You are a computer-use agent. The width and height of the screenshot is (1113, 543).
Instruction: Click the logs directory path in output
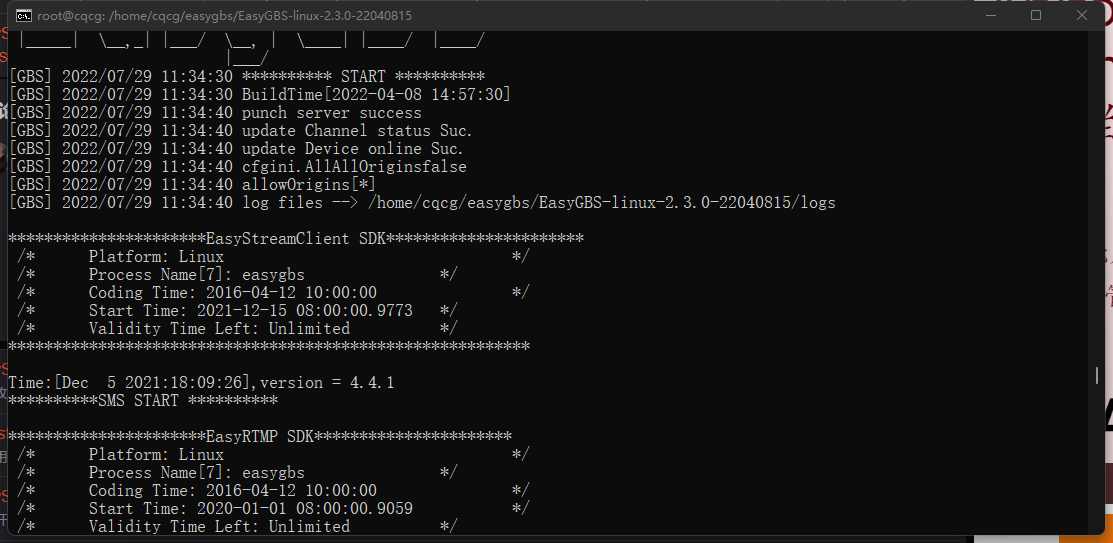(x=601, y=203)
